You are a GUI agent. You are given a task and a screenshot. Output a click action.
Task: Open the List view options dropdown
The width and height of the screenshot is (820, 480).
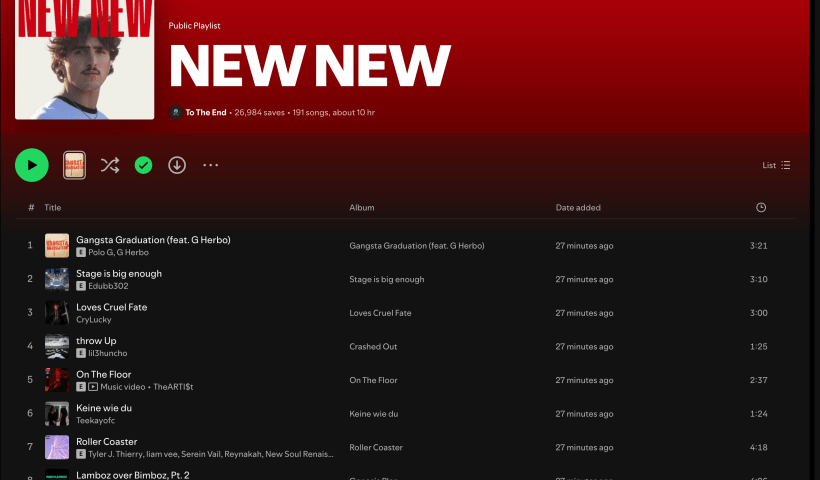pyautogui.click(x=776, y=165)
